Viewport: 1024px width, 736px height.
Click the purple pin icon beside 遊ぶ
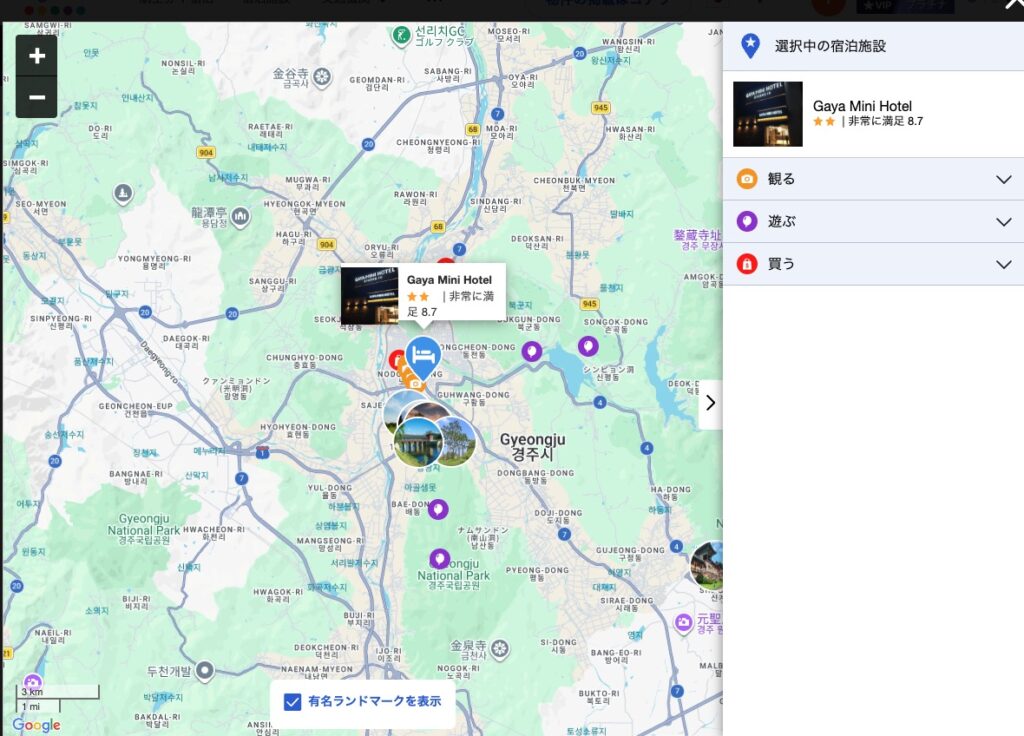click(747, 221)
